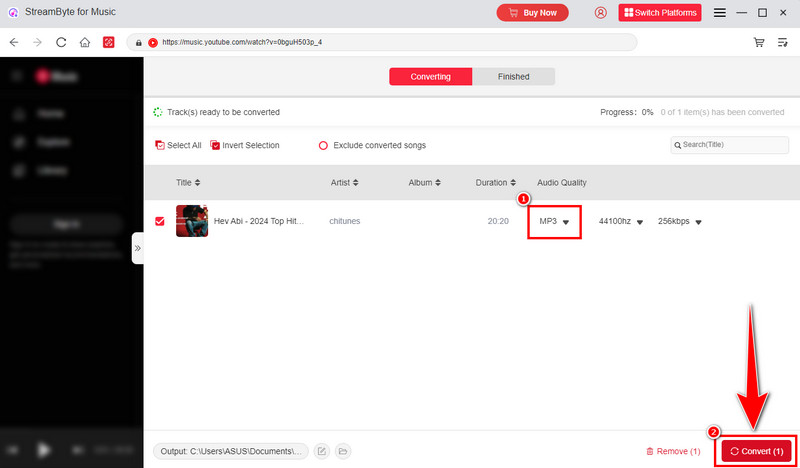Expand the sidebar with double-chevron handle
Viewport: 800px width, 468px height.
(x=137, y=248)
